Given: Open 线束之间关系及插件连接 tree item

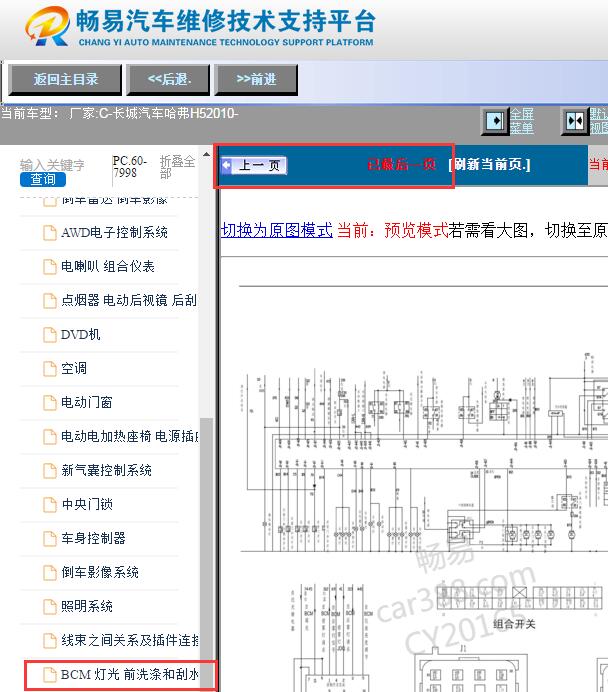Looking at the screenshot, I should click(130, 640).
